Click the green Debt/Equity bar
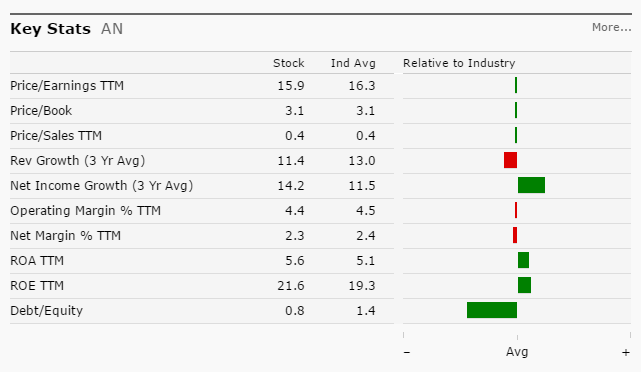641x372 pixels. click(x=492, y=310)
